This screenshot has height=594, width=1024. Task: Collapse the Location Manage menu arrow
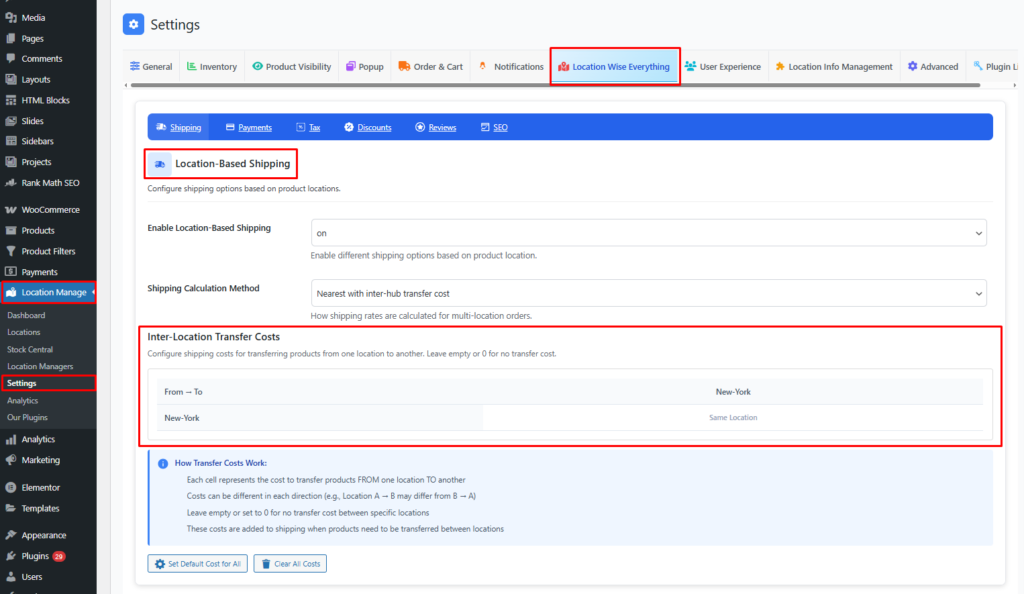click(93, 292)
